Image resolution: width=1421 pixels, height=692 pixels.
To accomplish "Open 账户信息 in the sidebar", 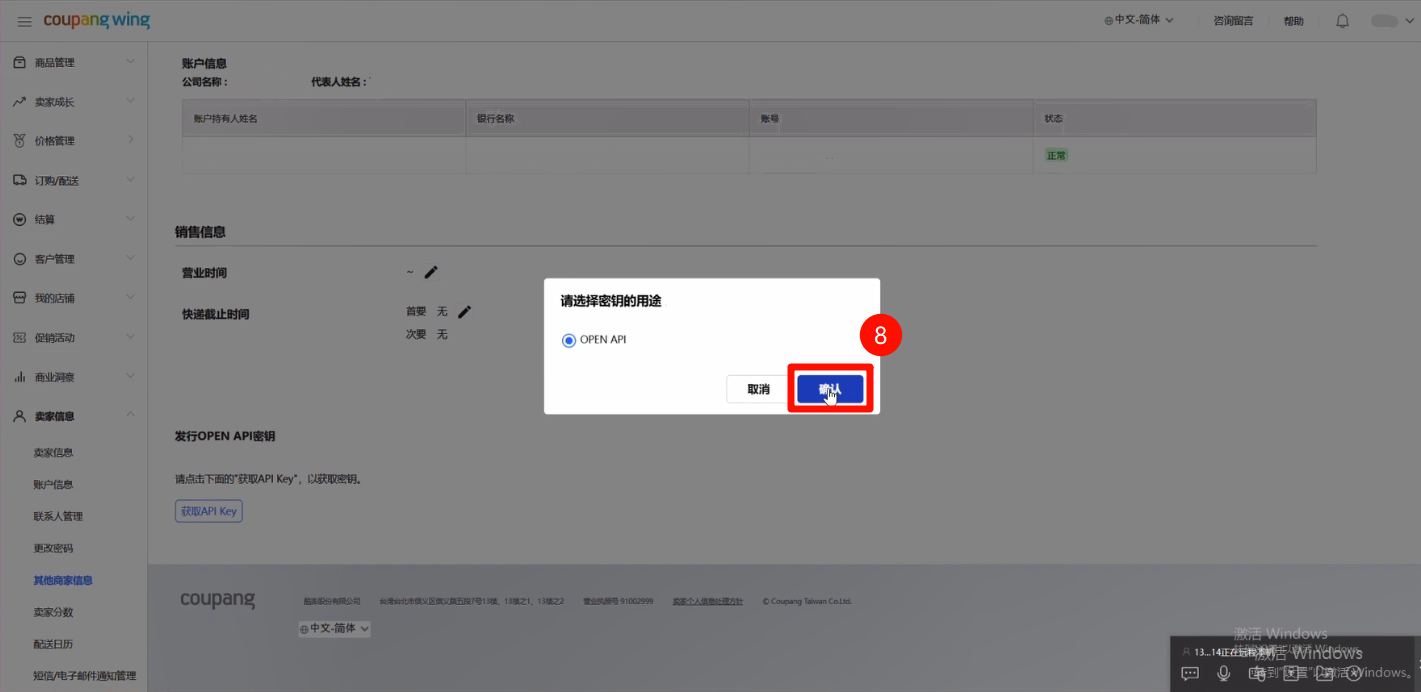I will (x=53, y=484).
